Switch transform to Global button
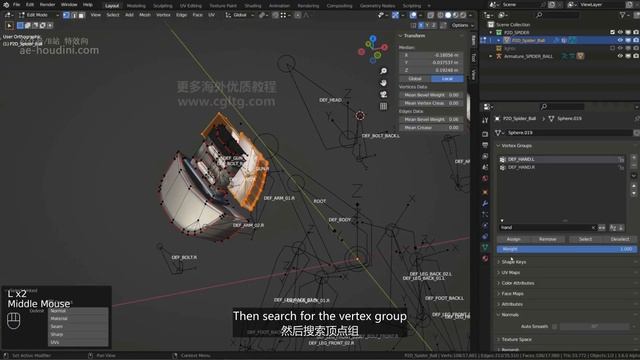The width and height of the screenshot is (640, 360). tap(415, 79)
